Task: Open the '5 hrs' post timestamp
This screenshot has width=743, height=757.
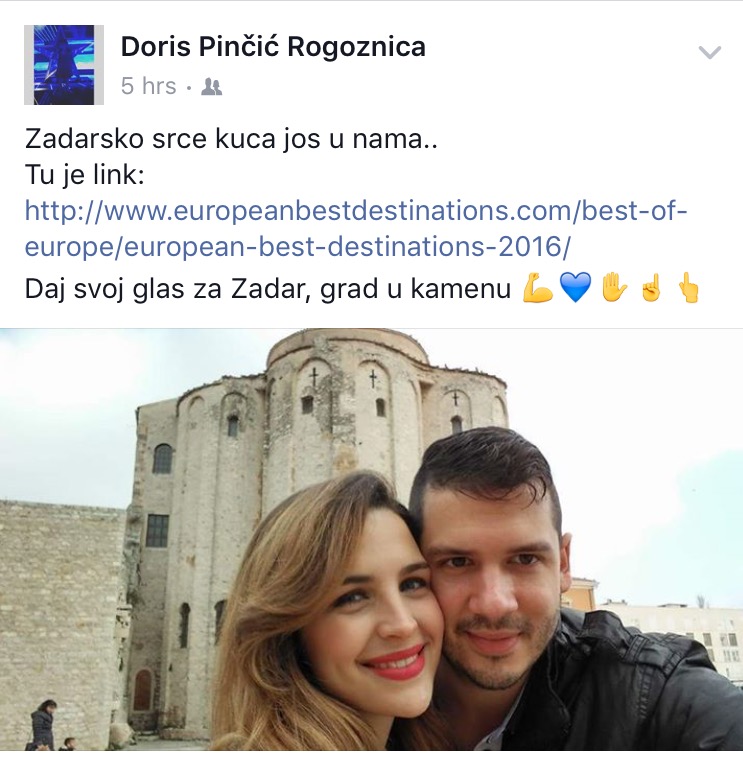Action: click(148, 86)
